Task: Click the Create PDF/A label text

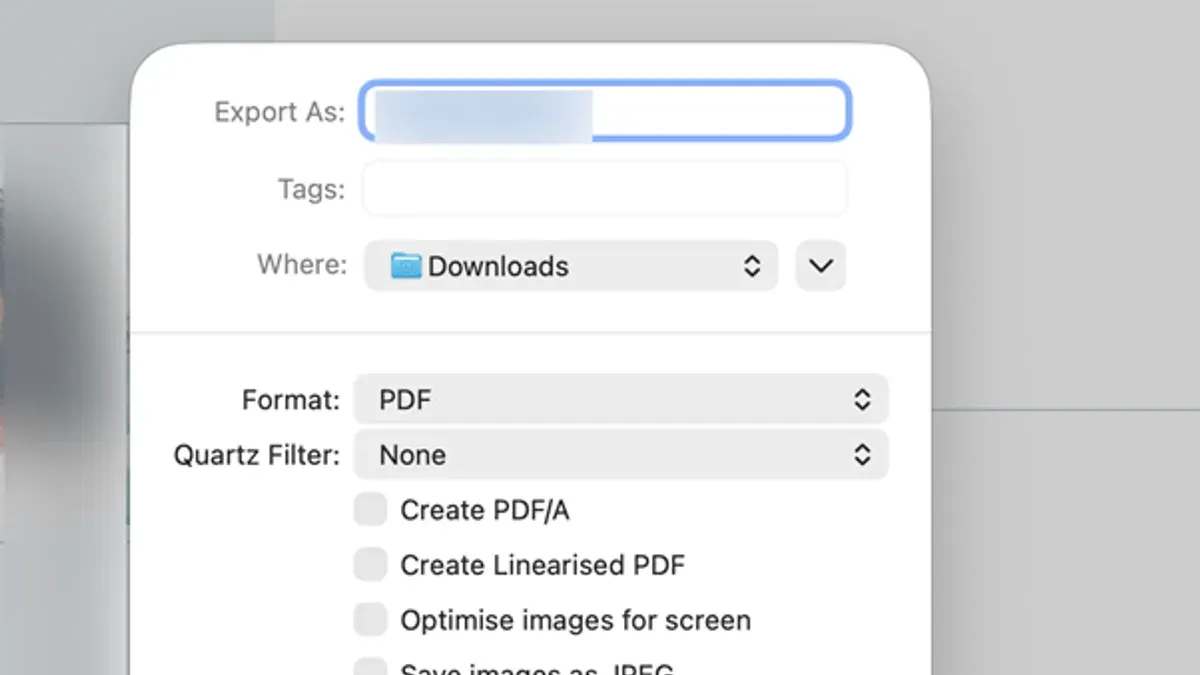Action: [x=485, y=511]
